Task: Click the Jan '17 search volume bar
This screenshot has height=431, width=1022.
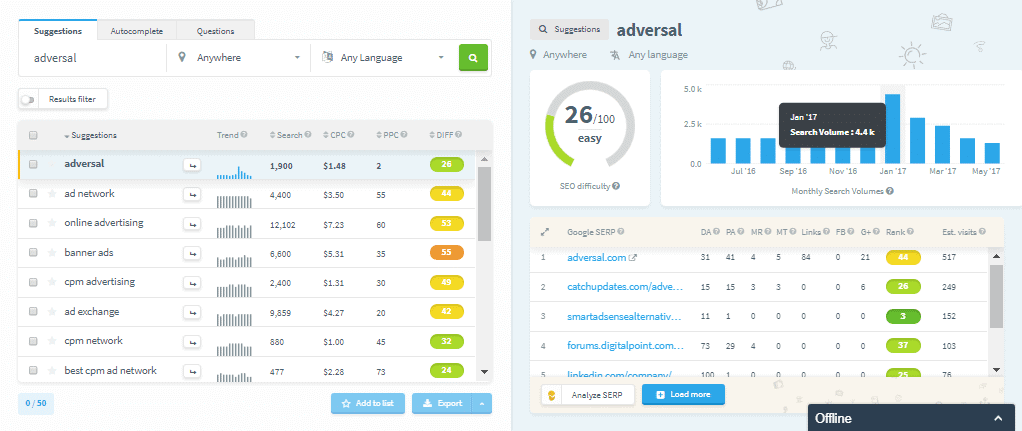Action: pyautogui.click(x=892, y=129)
